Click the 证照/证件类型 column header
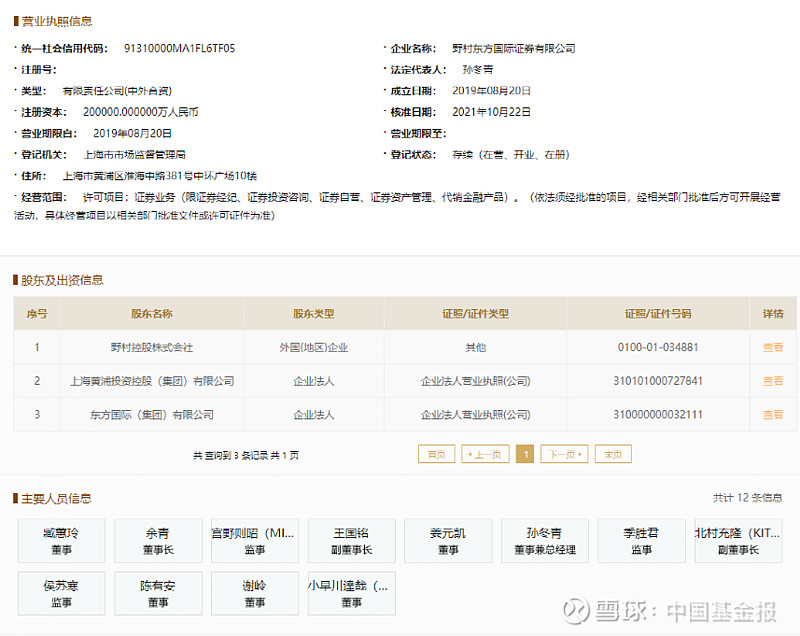 click(x=476, y=314)
